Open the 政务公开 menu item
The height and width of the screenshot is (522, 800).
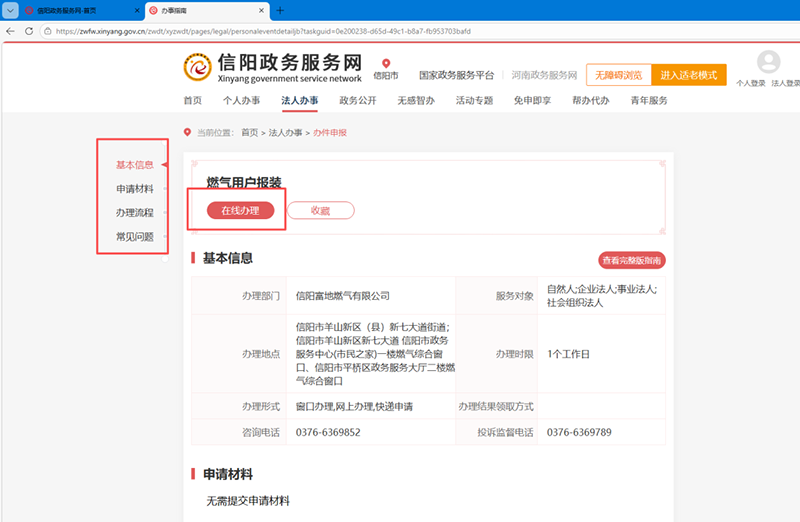point(358,101)
